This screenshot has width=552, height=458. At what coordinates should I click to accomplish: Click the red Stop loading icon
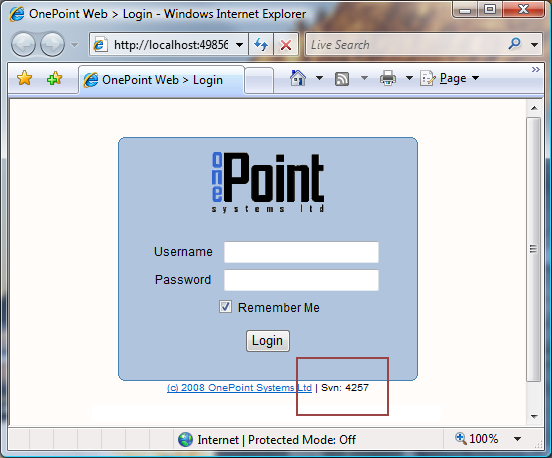tap(286, 45)
